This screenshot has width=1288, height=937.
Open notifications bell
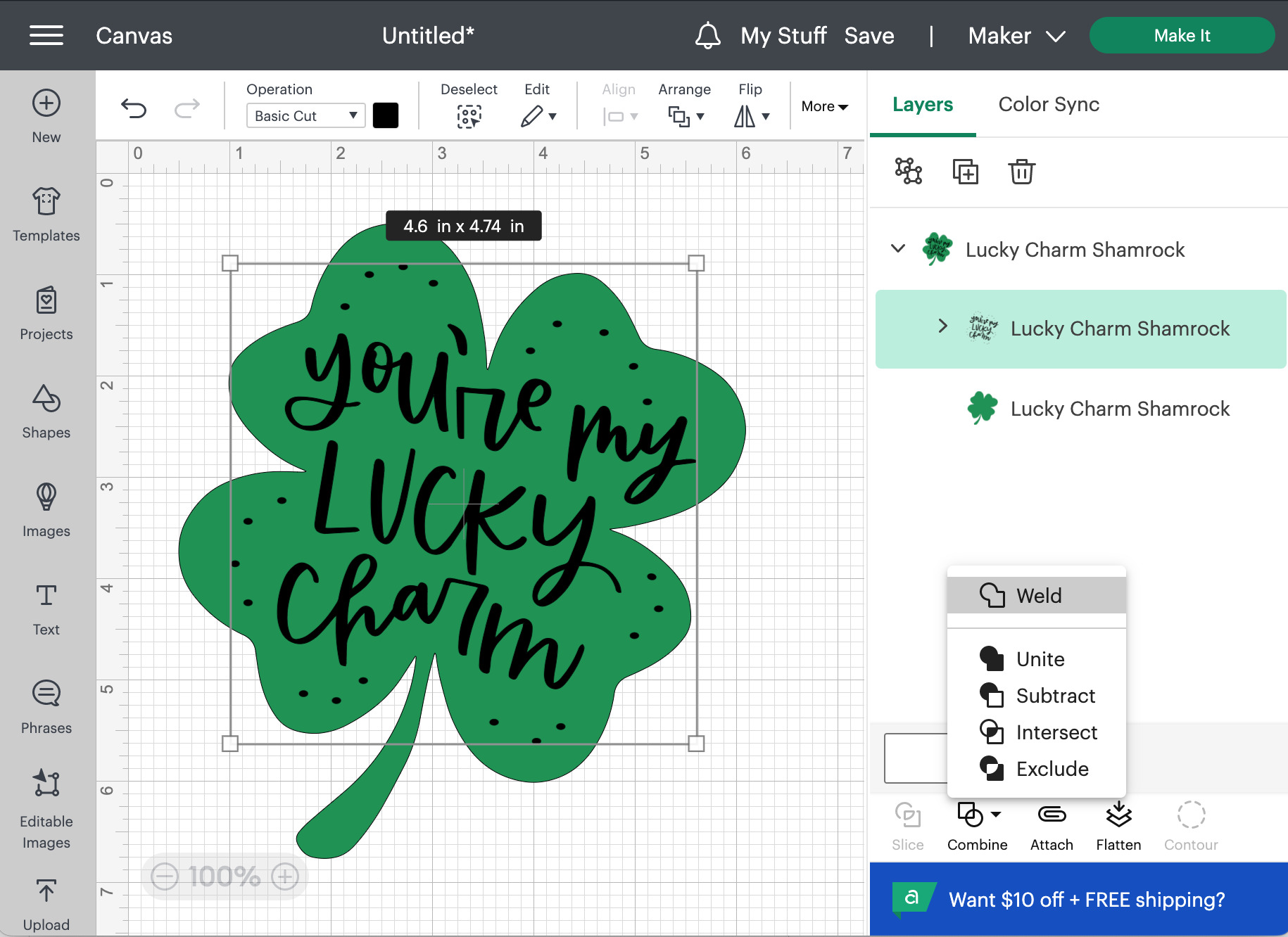tap(708, 35)
